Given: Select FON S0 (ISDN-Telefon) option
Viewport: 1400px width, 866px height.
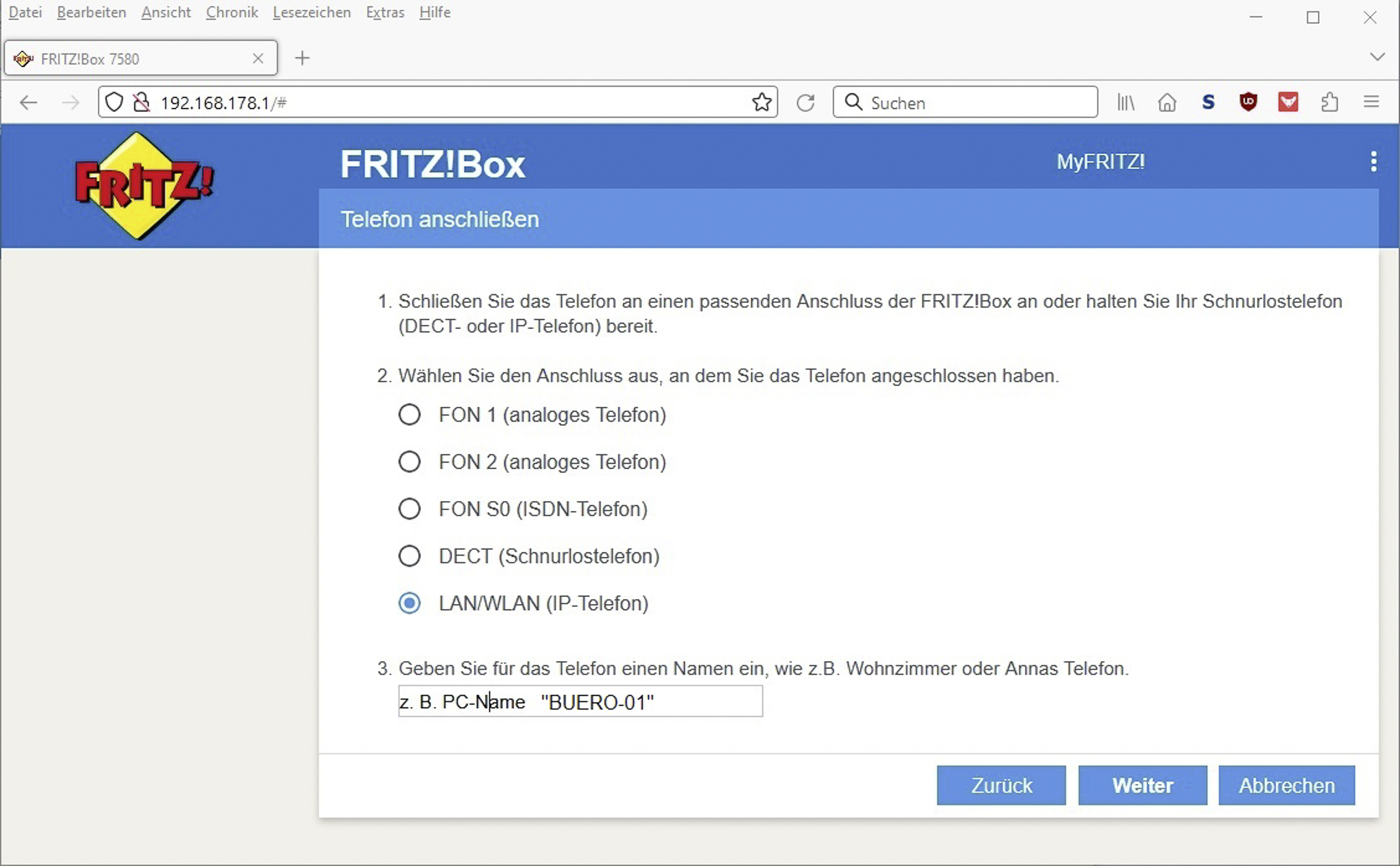Looking at the screenshot, I should [409, 509].
